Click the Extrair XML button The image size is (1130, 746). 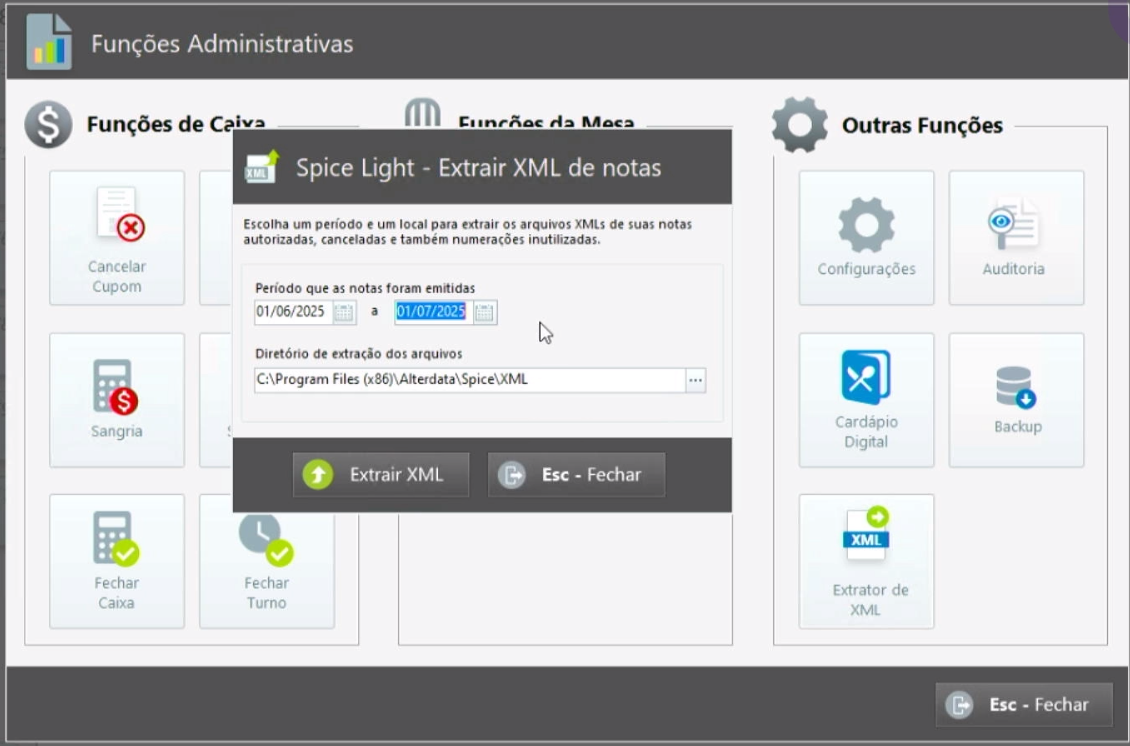pos(381,474)
